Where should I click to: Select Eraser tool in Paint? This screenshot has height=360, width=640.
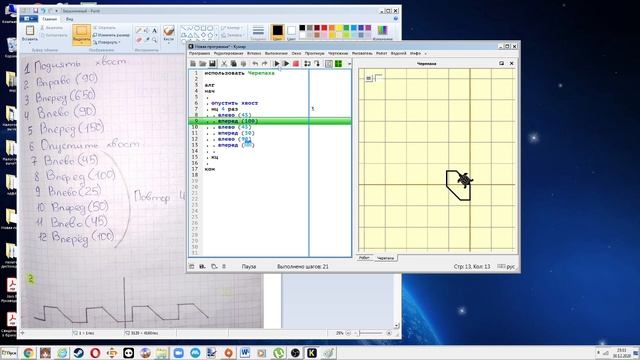(x=139, y=40)
